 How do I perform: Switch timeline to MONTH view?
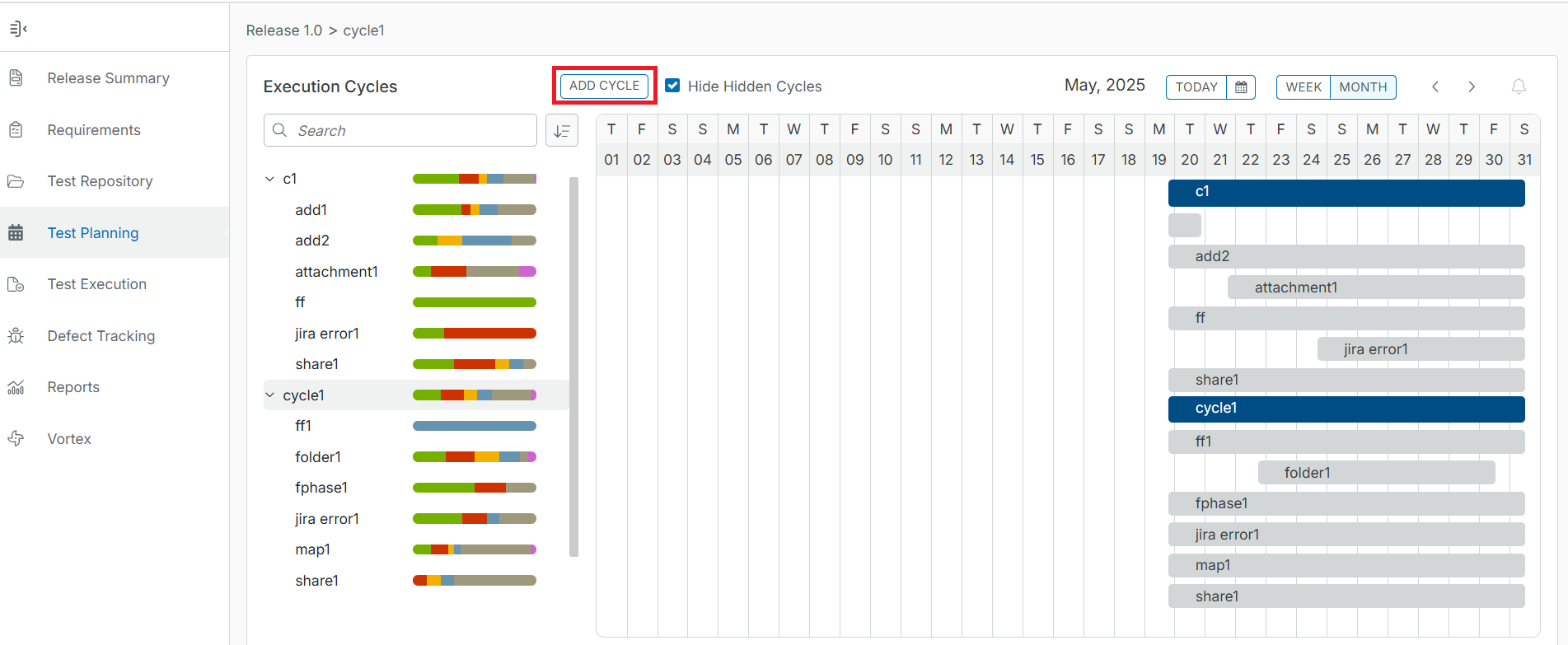click(1363, 87)
